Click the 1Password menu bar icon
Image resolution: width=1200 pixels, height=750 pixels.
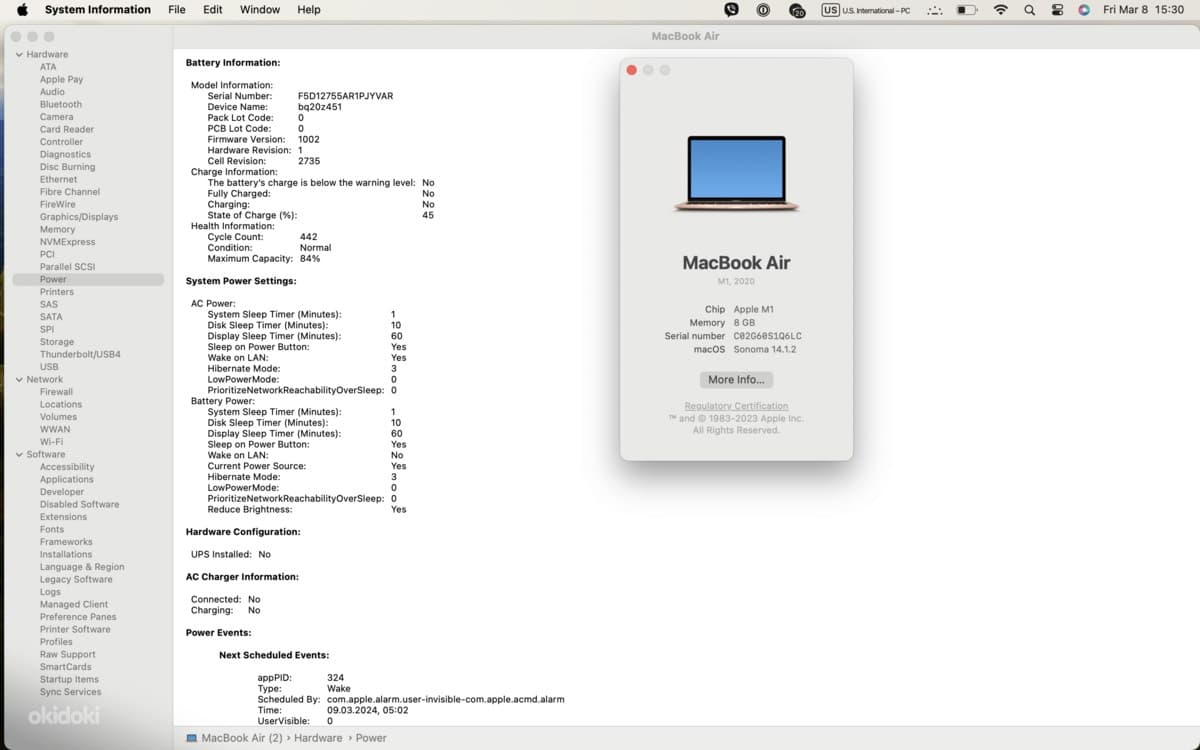click(763, 9)
